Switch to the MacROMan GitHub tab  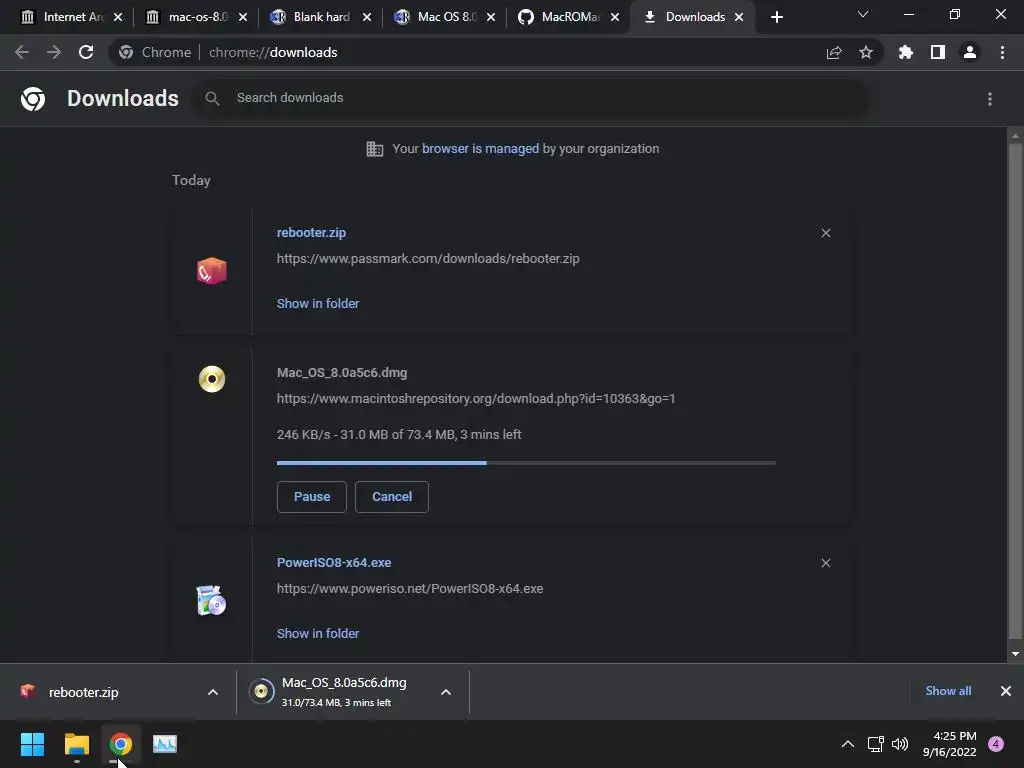(x=568, y=17)
